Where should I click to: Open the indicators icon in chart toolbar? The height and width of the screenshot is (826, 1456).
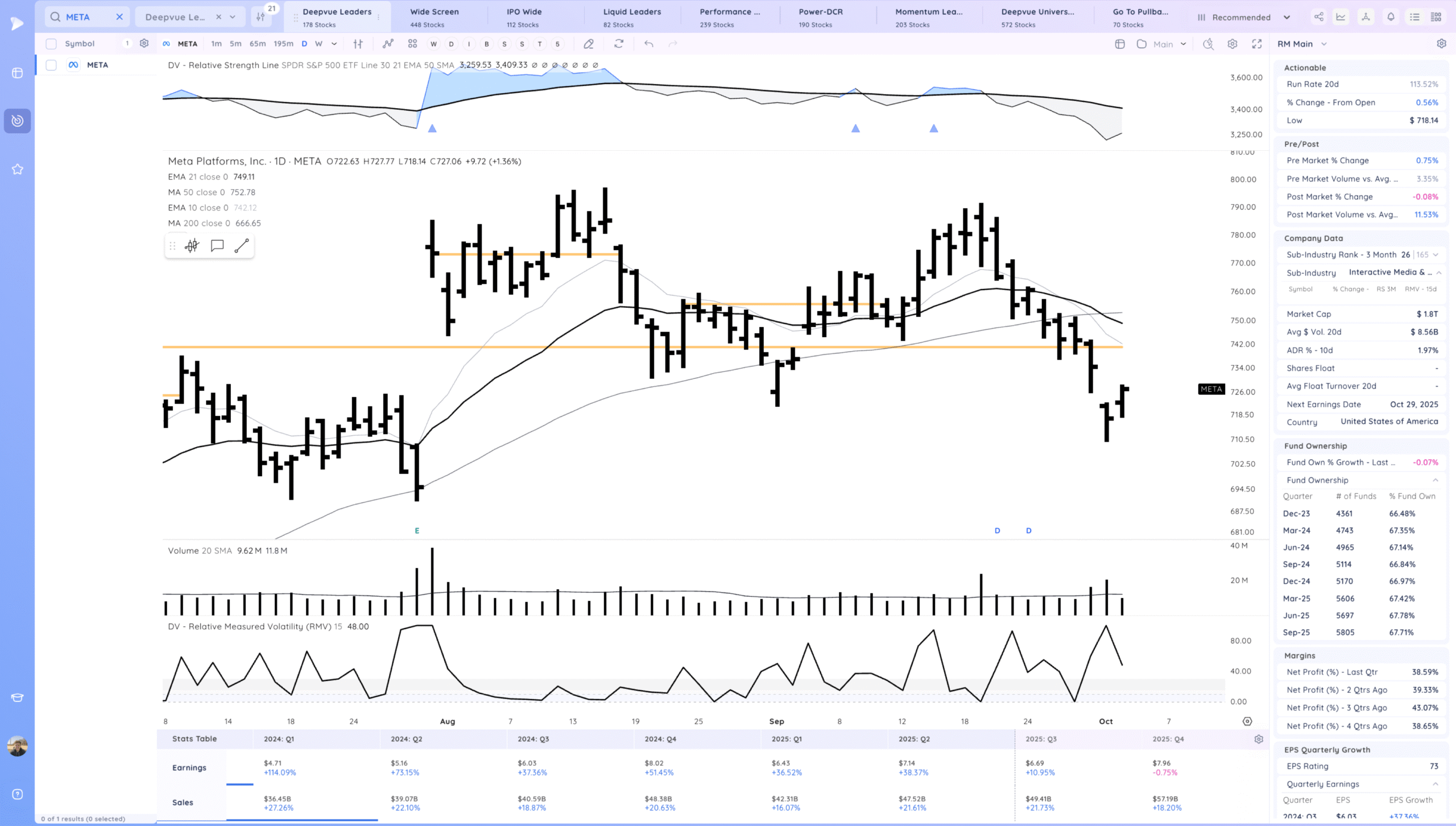388,44
